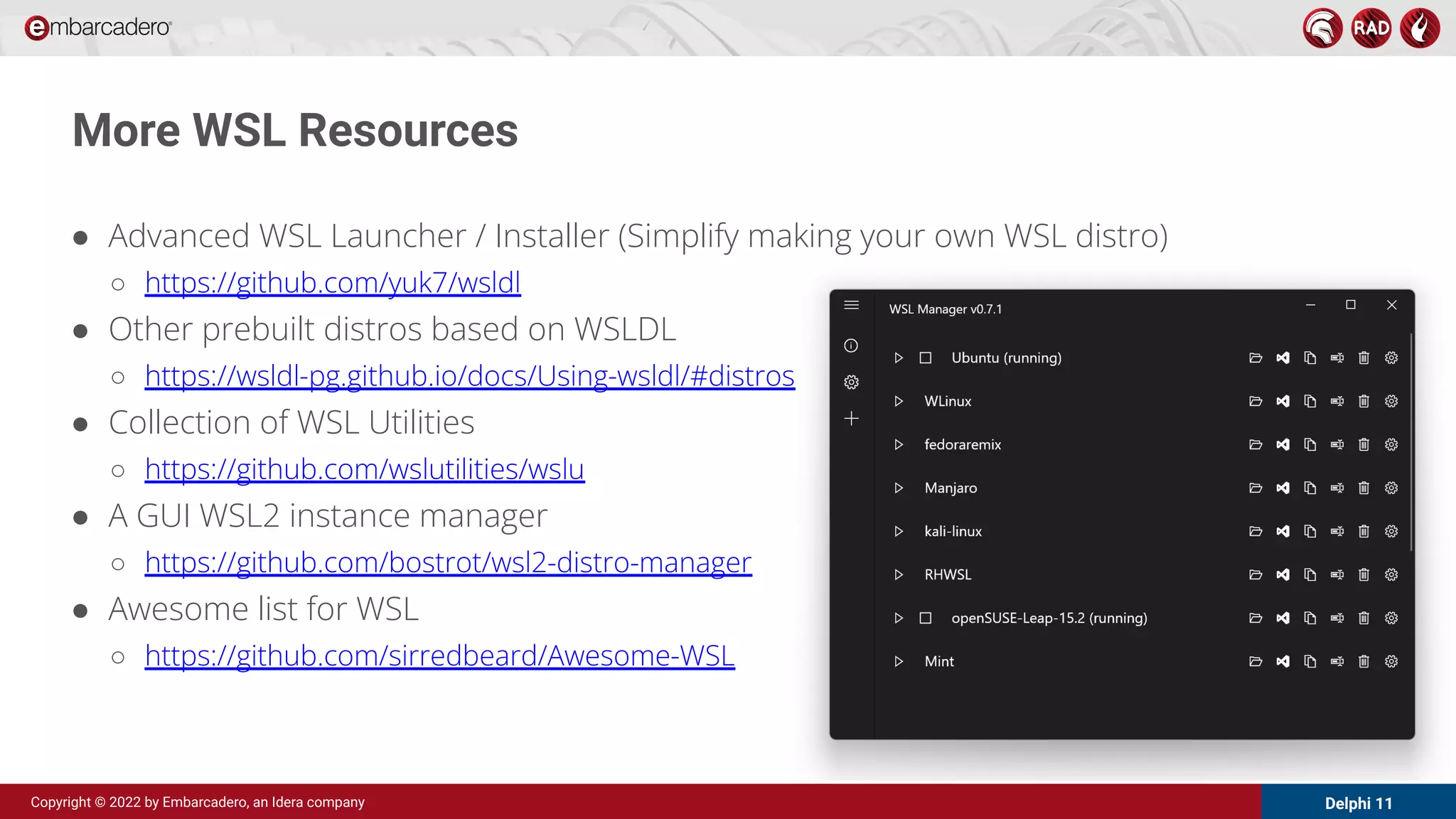Delete the Manjaro instance
The width and height of the screenshot is (1456, 819).
1364,488
